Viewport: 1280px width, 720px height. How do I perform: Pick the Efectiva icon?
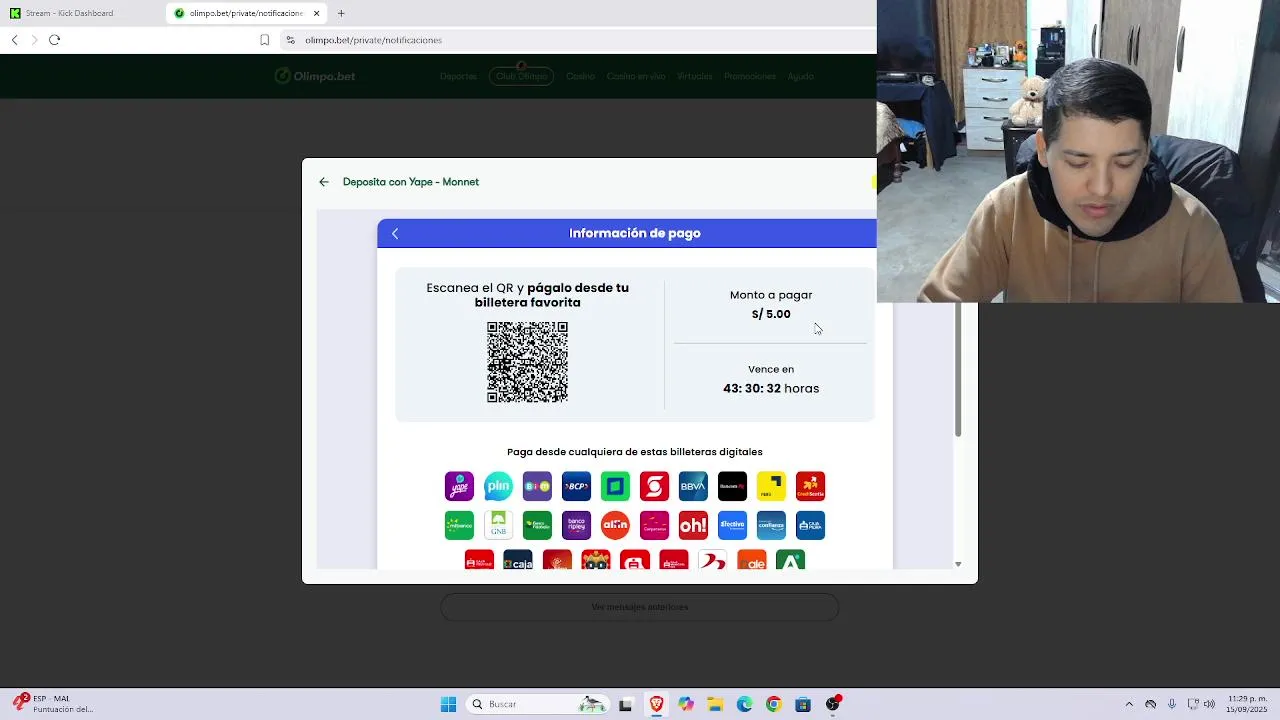click(732, 525)
